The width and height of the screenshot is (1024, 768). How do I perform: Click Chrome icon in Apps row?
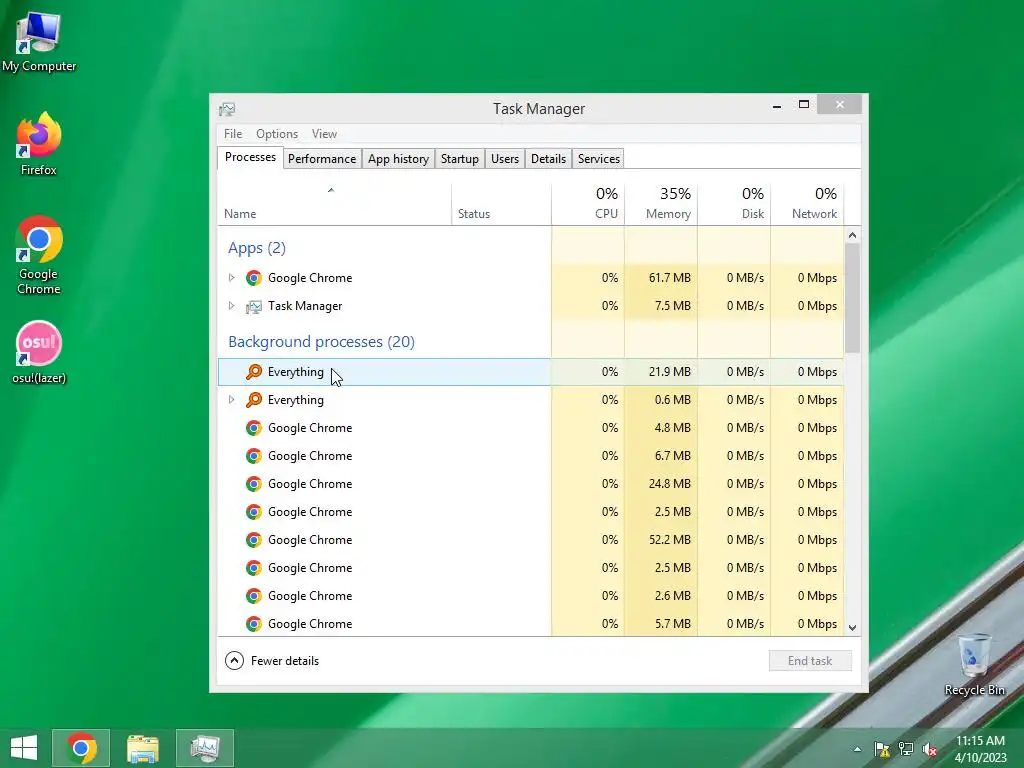(x=254, y=278)
